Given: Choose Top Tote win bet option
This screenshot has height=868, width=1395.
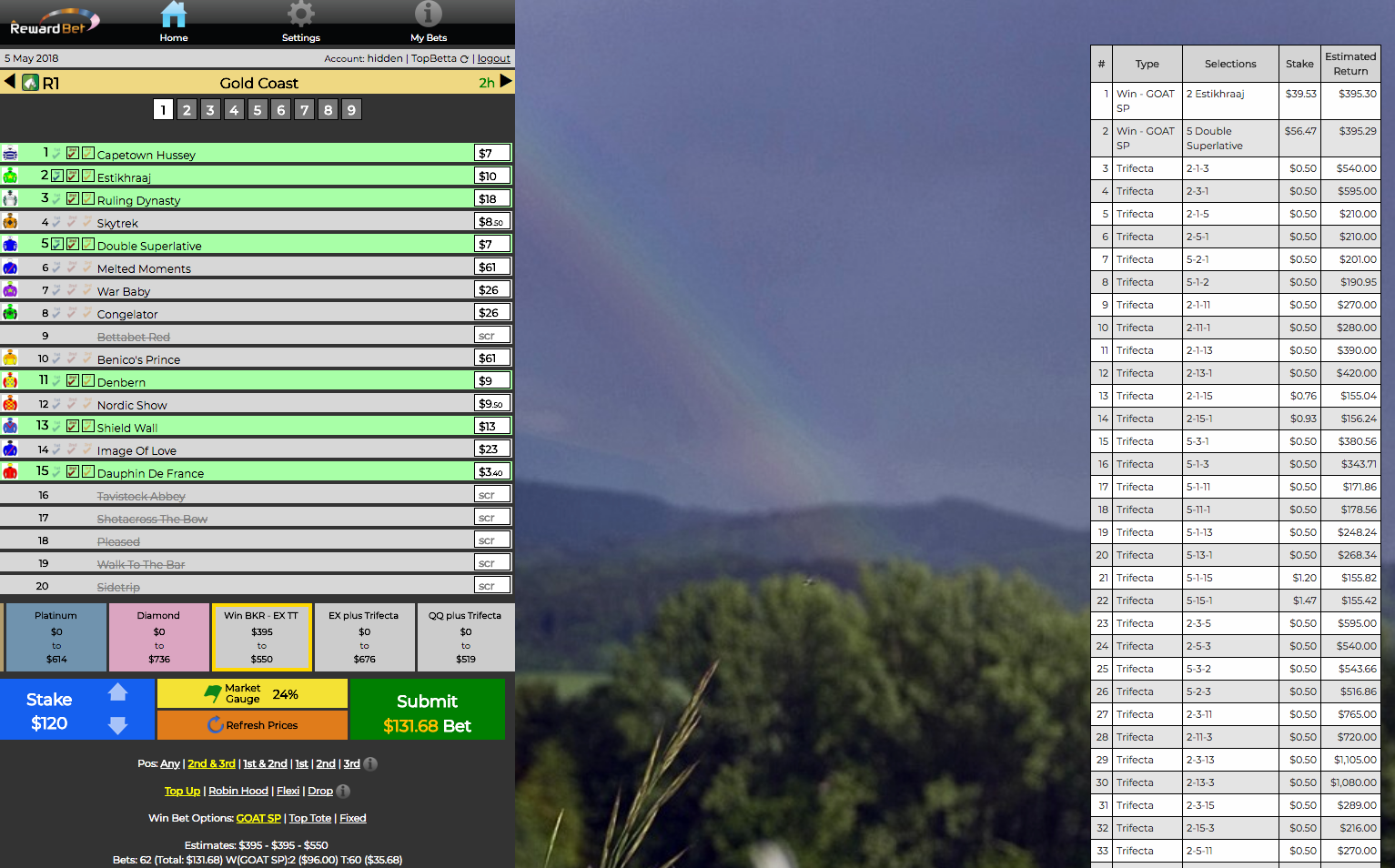Looking at the screenshot, I should (x=310, y=819).
